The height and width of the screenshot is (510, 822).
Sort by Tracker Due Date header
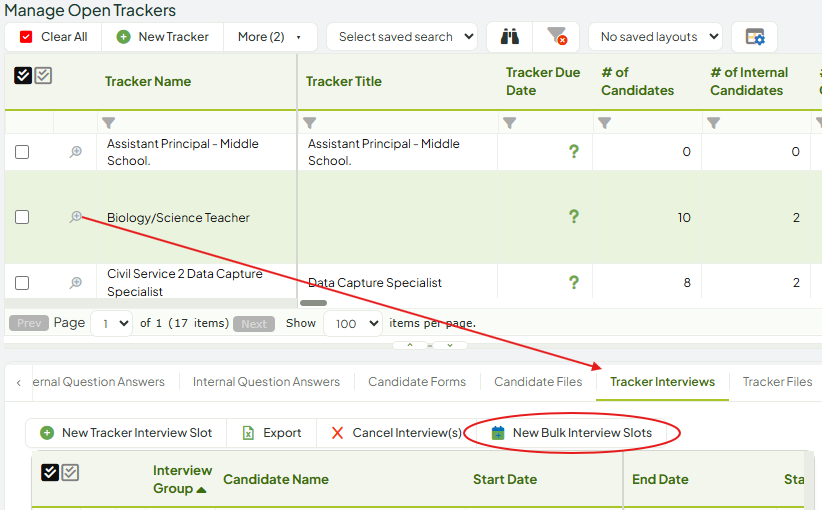(543, 81)
